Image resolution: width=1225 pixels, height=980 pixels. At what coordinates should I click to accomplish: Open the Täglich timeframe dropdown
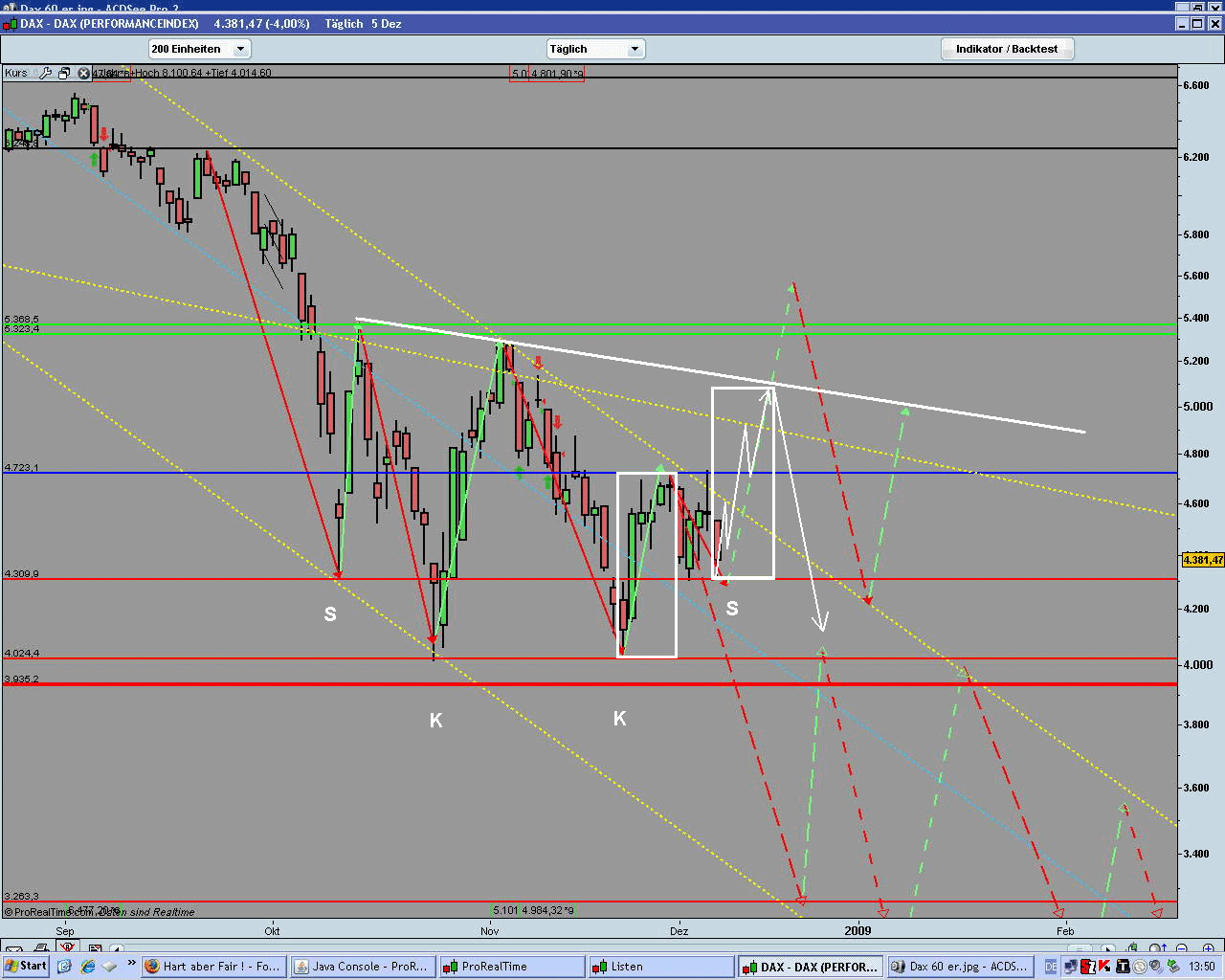[x=596, y=49]
